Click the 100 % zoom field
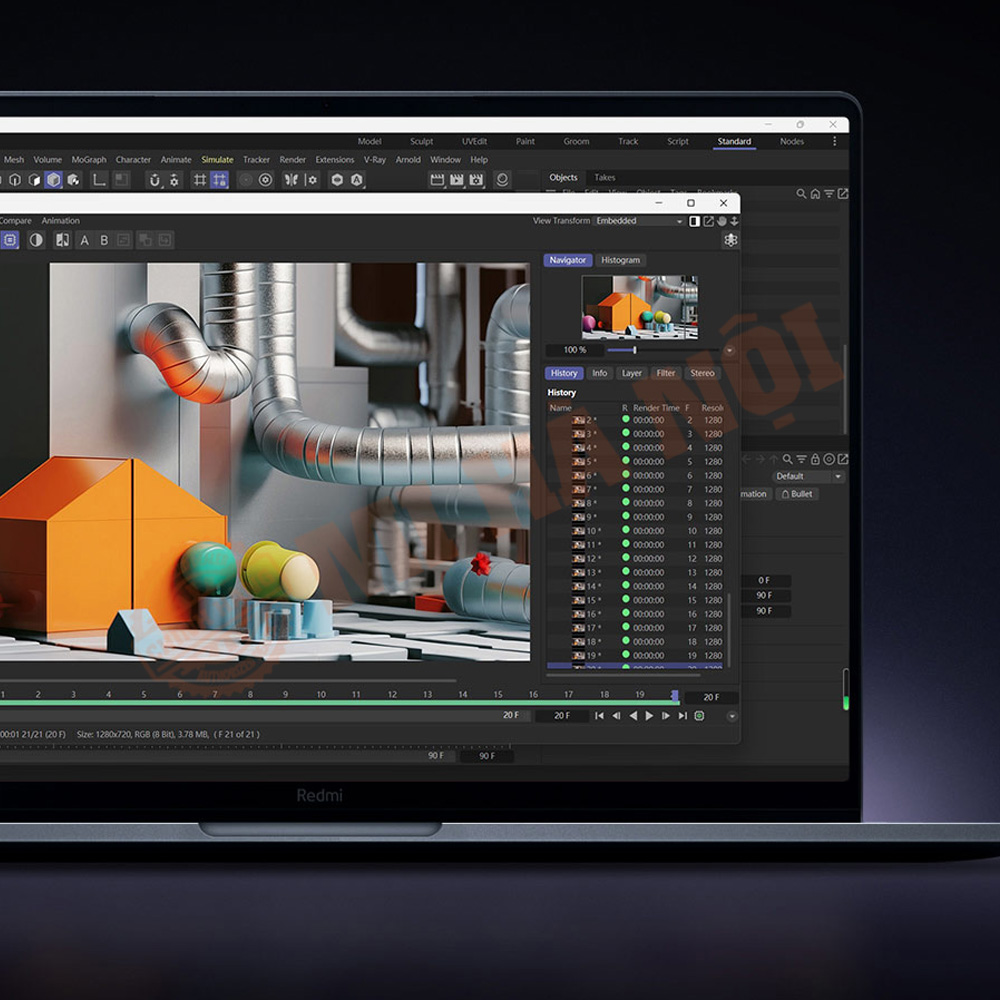This screenshot has height=1000, width=1000. 575,350
